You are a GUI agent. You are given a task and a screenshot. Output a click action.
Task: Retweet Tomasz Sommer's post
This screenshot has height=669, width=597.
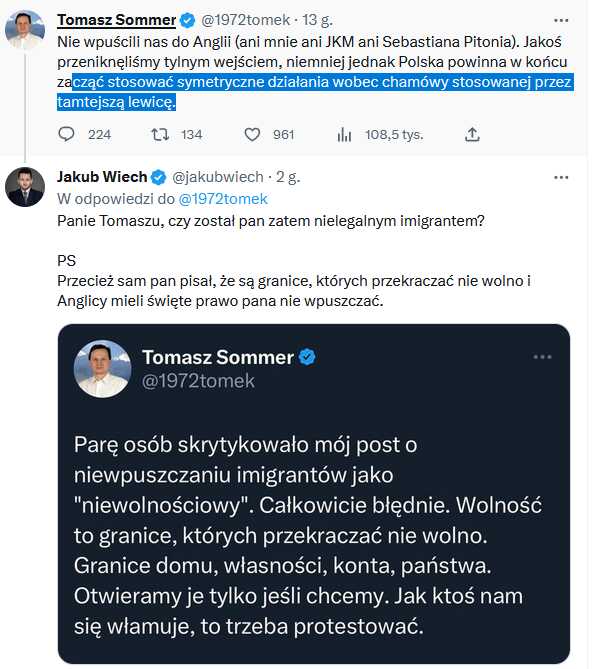point(160,134)
